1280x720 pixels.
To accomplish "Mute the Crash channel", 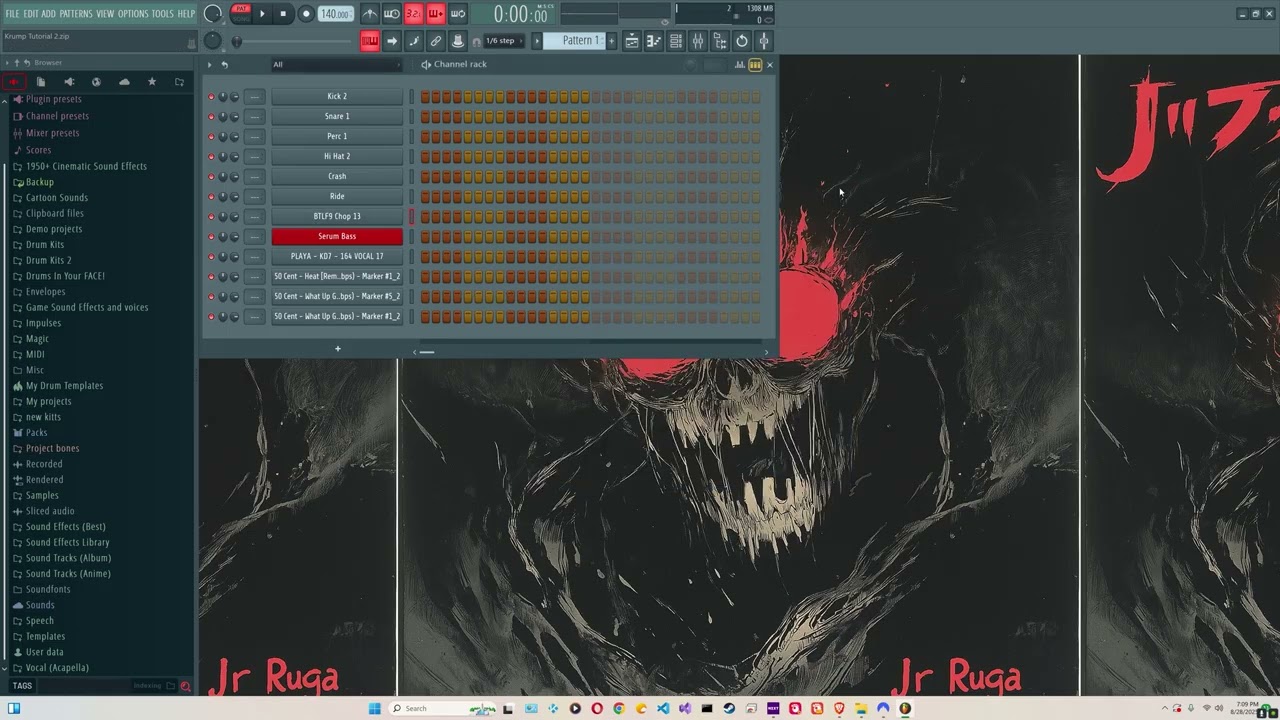I will (x=211, y=177).
